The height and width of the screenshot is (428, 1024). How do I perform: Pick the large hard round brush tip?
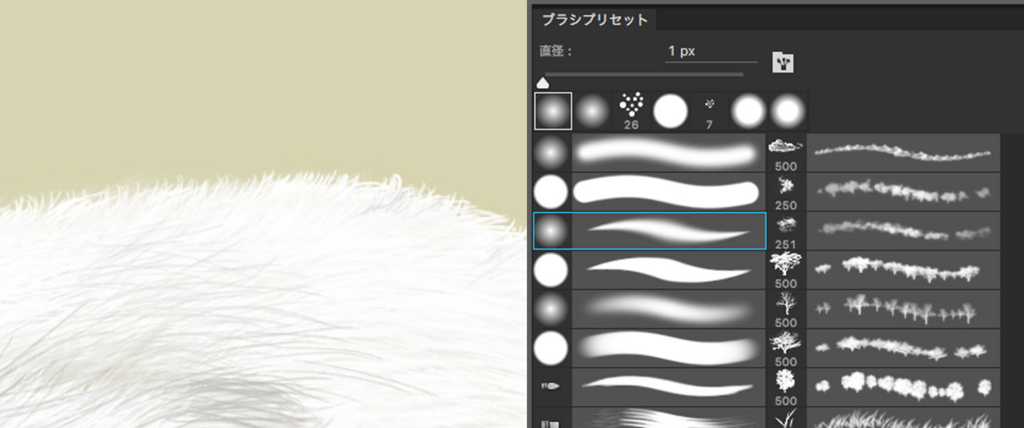671,111
